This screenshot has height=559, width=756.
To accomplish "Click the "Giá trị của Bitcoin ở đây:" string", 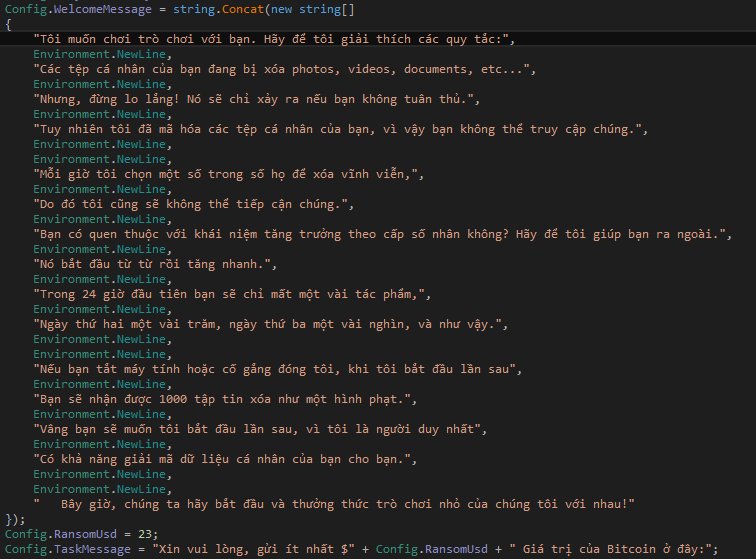I will [x=610, y=549].
